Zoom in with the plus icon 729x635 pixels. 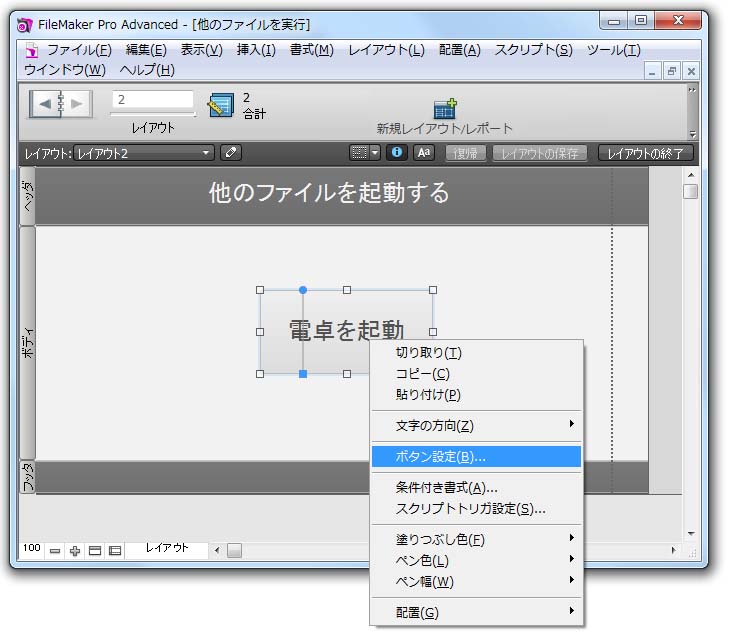[75, 551]
